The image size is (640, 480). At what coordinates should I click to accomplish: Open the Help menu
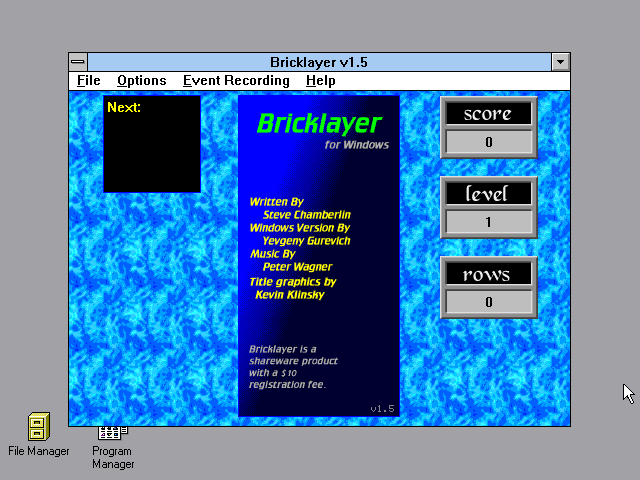coord(320,80)
